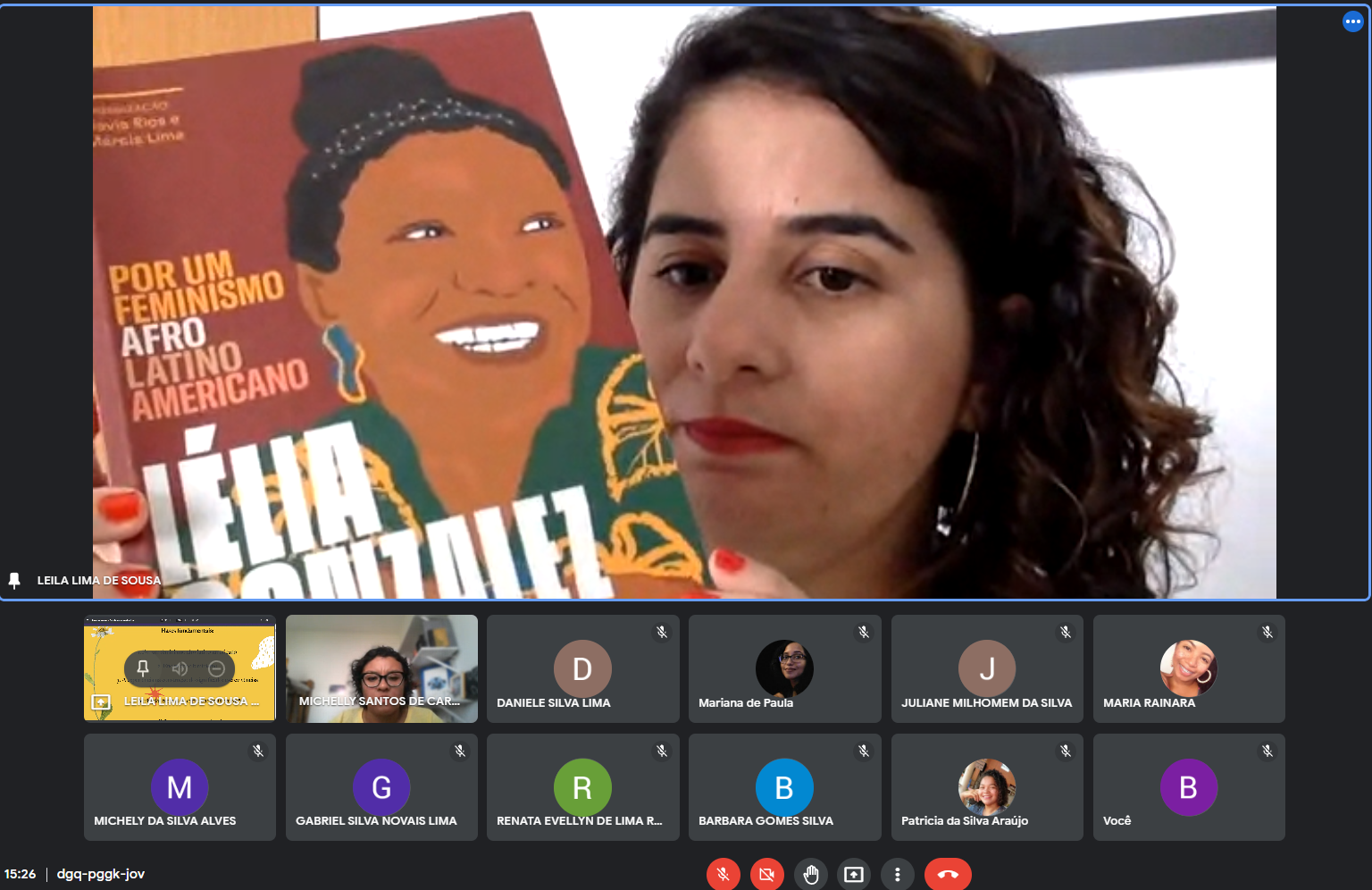Screen dimensions: 1372x890
Task: Pin Leila's presentation tile using the pin icon
Action: 143,668
